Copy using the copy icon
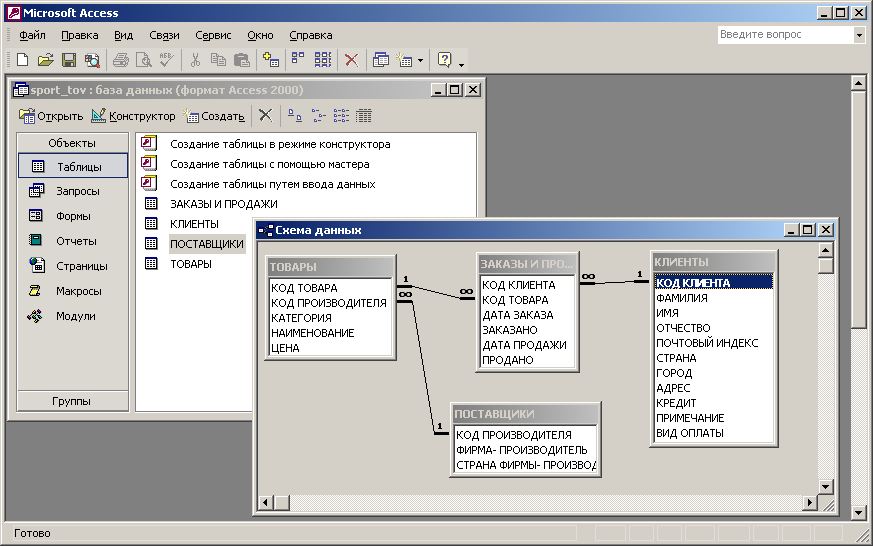The height and width of the screenshot is (546, 873). click(x=218, y=60)
